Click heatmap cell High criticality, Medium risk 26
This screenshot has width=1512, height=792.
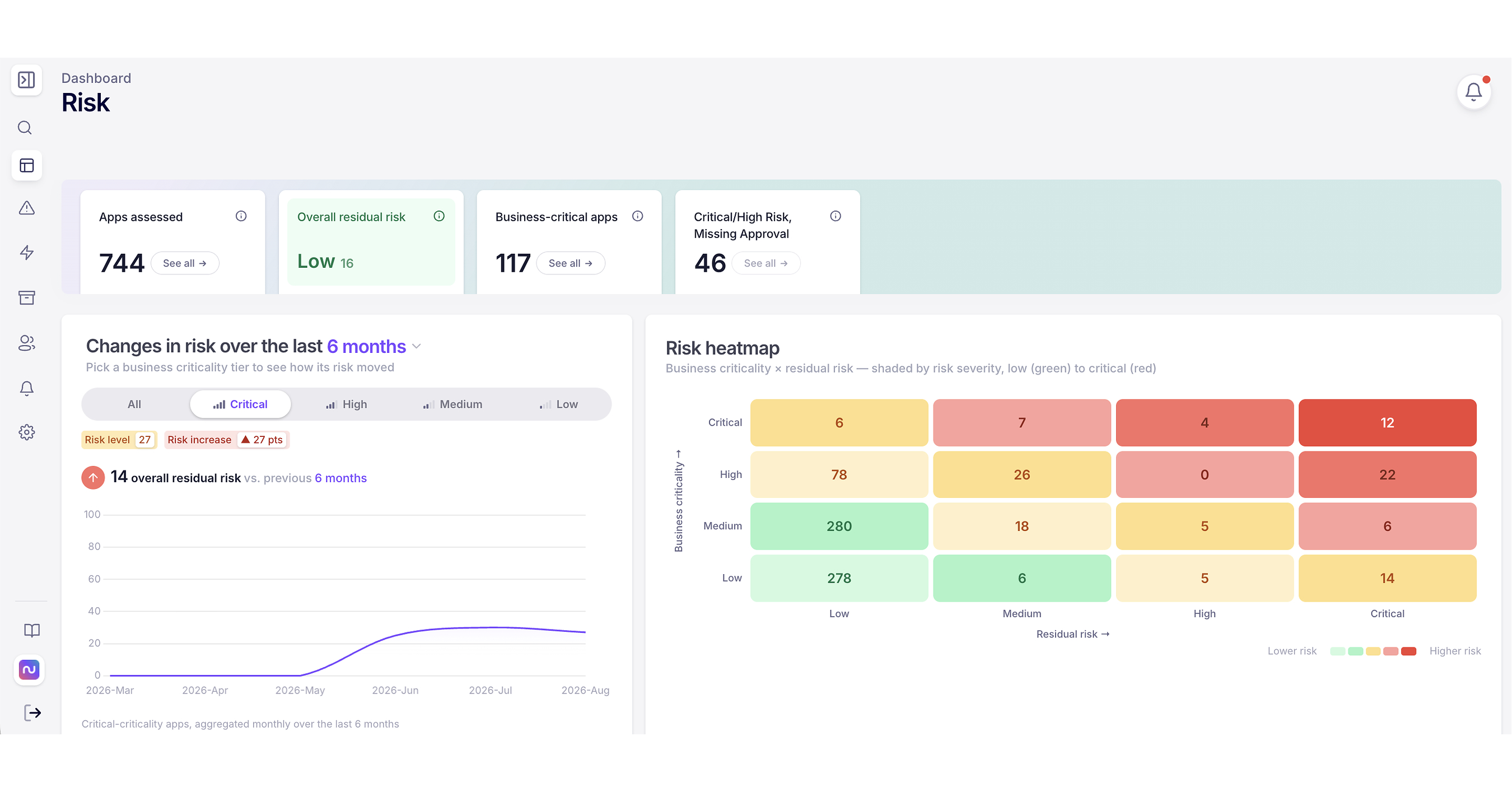(1022, 474)
